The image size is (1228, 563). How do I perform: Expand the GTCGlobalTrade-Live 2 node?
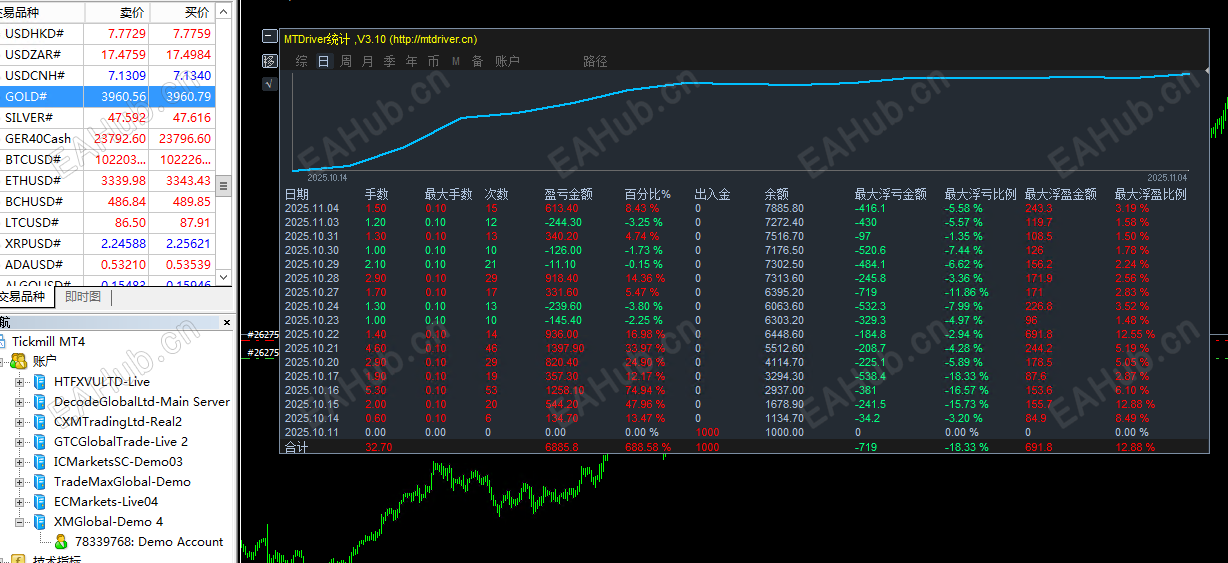pyautogui.click(x=20, y=441)
